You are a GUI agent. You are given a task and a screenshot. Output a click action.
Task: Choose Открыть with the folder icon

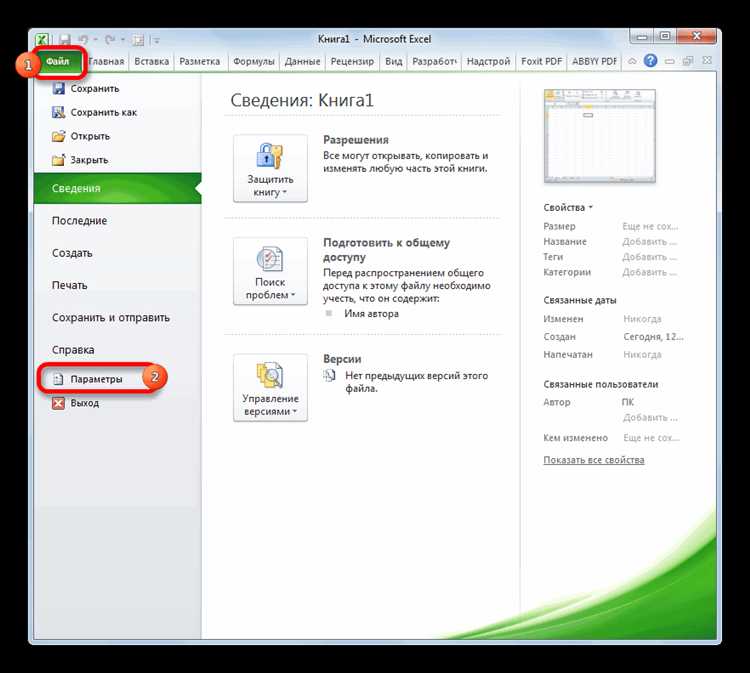(x=81, y=136)
